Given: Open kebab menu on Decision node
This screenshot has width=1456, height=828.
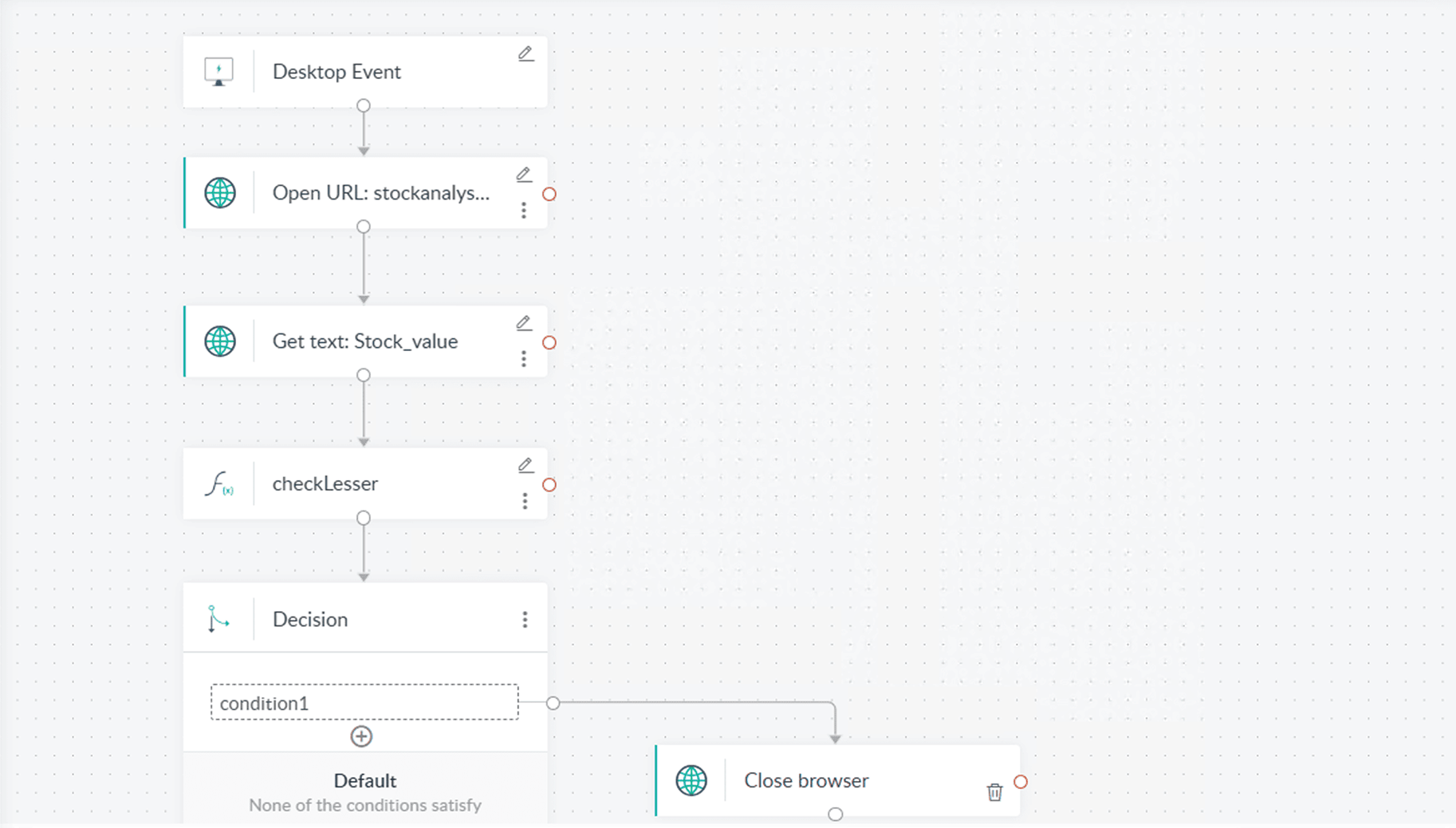Looking at the screenshot, I should click(x=525, y=620).
